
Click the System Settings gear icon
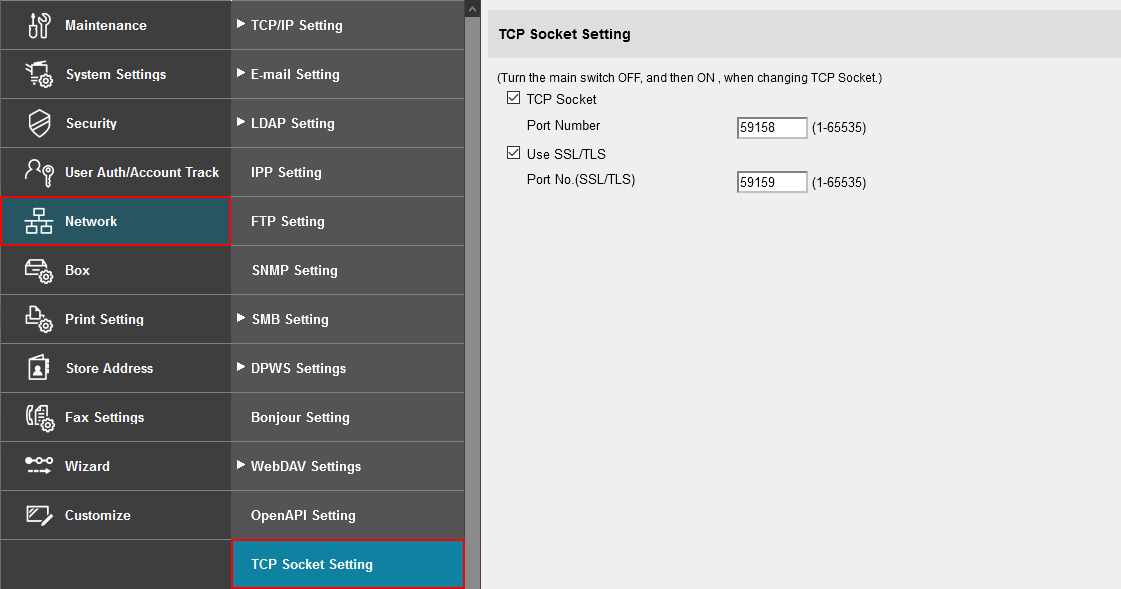(39, 74)
